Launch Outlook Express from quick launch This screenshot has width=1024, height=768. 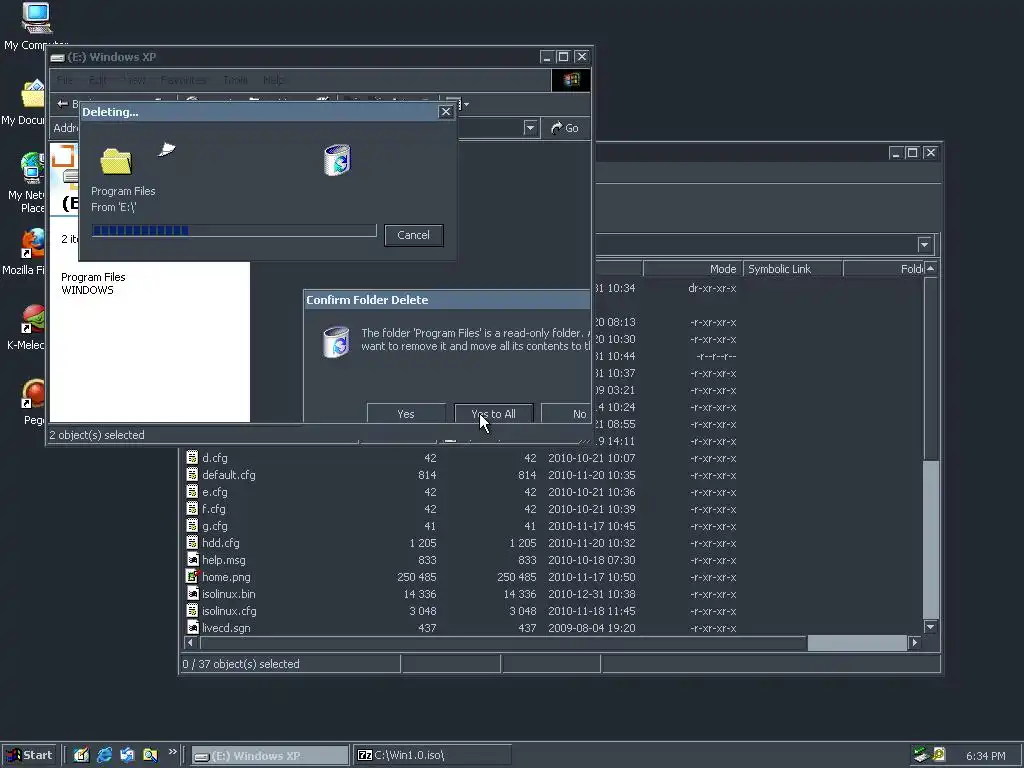[127, 755]
